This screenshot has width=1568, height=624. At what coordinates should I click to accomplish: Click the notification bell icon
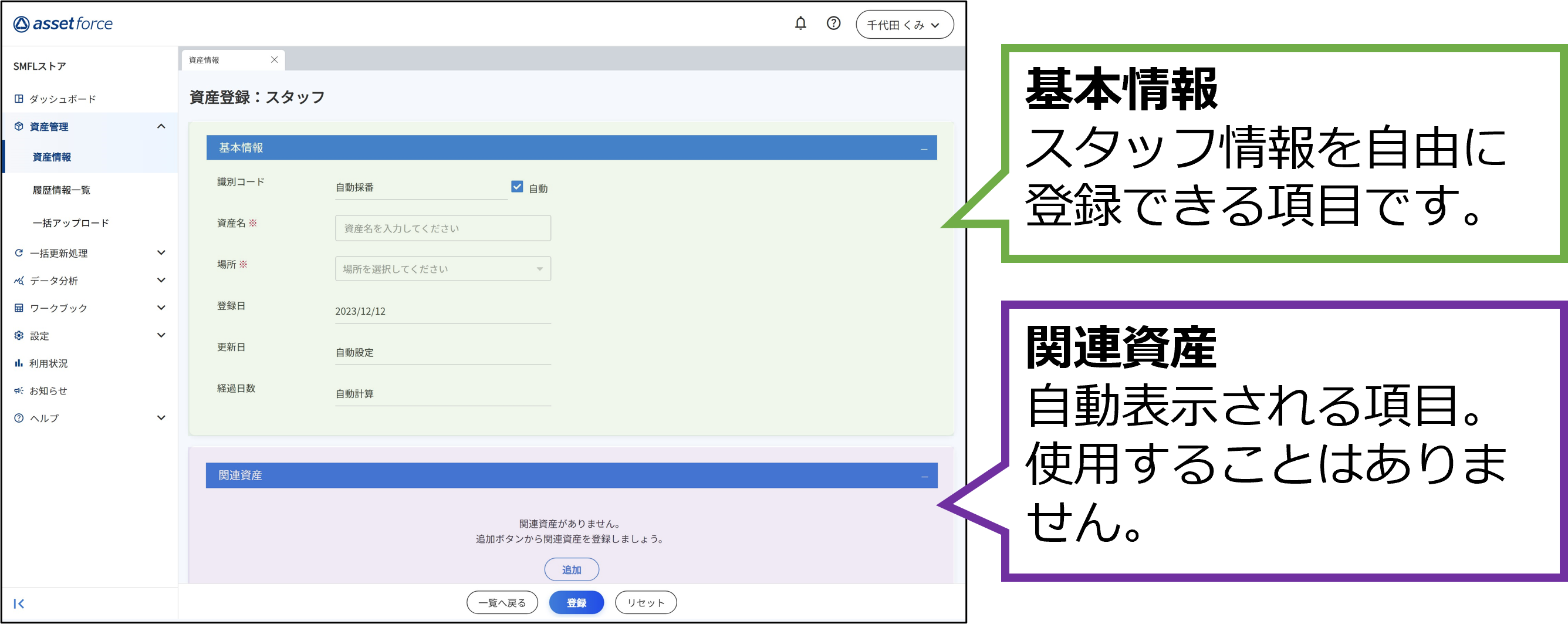coord(800,23)
